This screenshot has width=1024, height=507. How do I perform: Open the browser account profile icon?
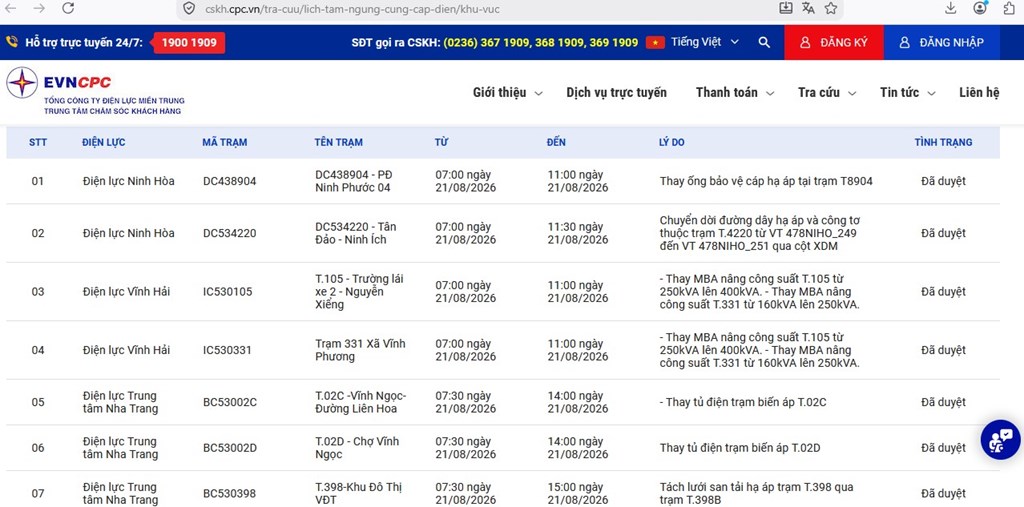point(980,8)
